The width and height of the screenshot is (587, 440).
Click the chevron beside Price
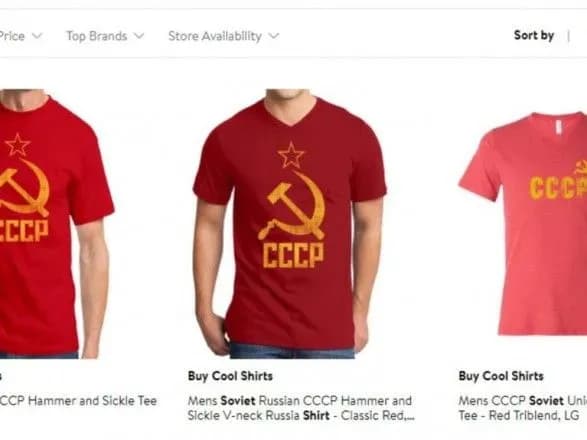(x=37, y=36)
